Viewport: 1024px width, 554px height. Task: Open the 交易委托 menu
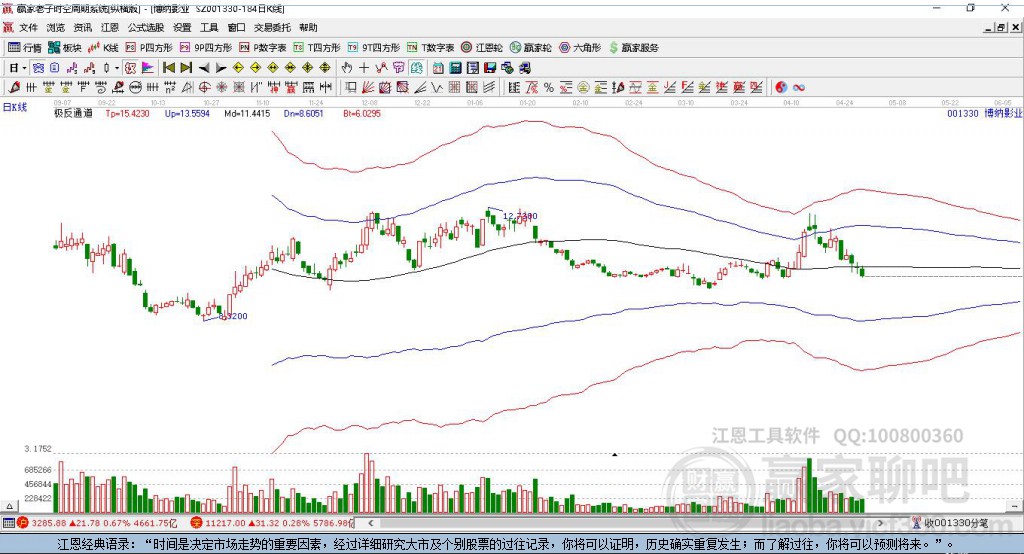pyautogui.click(x=272, y=27)
